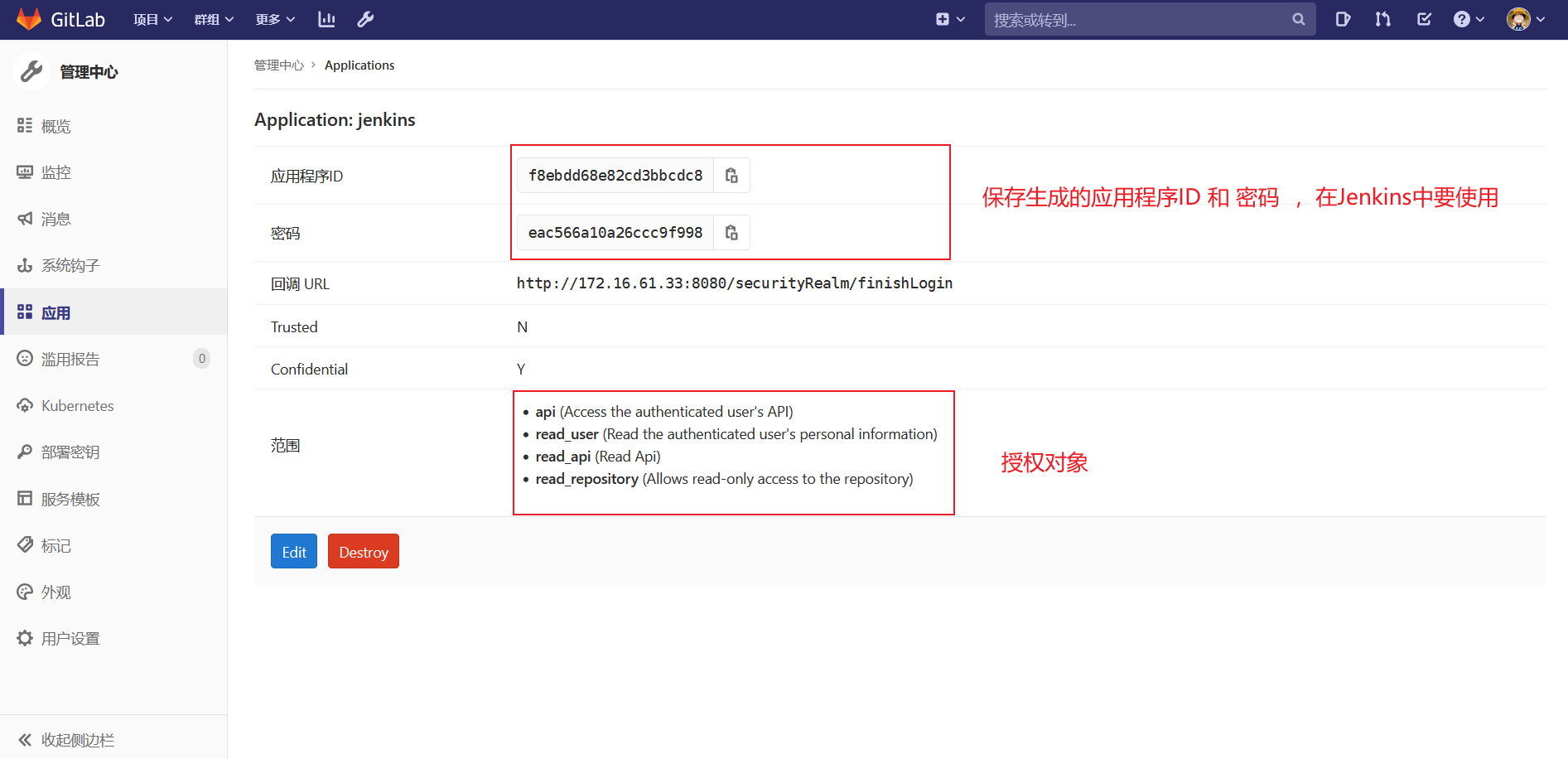Click the 用户设置 gear icon
Image resolution: width=1568 pixels, height=759 pixels.
(x=25, y=638)
